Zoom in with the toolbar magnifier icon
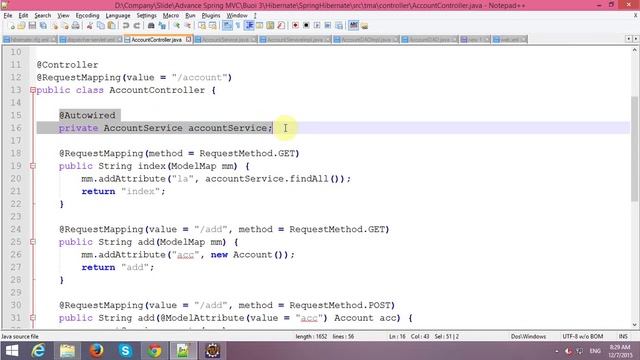This screenshot has height=360, width=640. click(x=176, y=25)
